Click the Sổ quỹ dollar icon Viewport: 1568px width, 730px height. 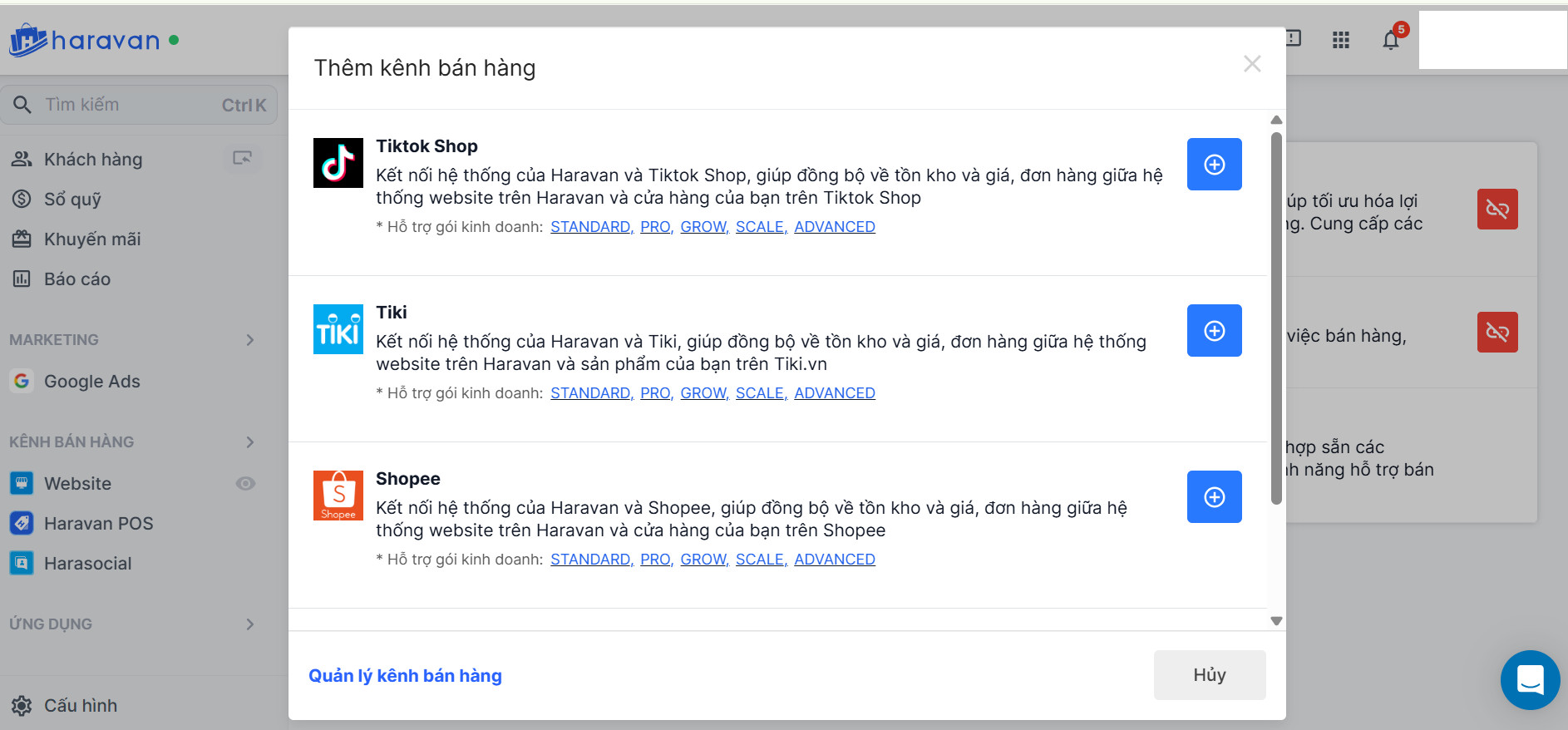point(22,199)
